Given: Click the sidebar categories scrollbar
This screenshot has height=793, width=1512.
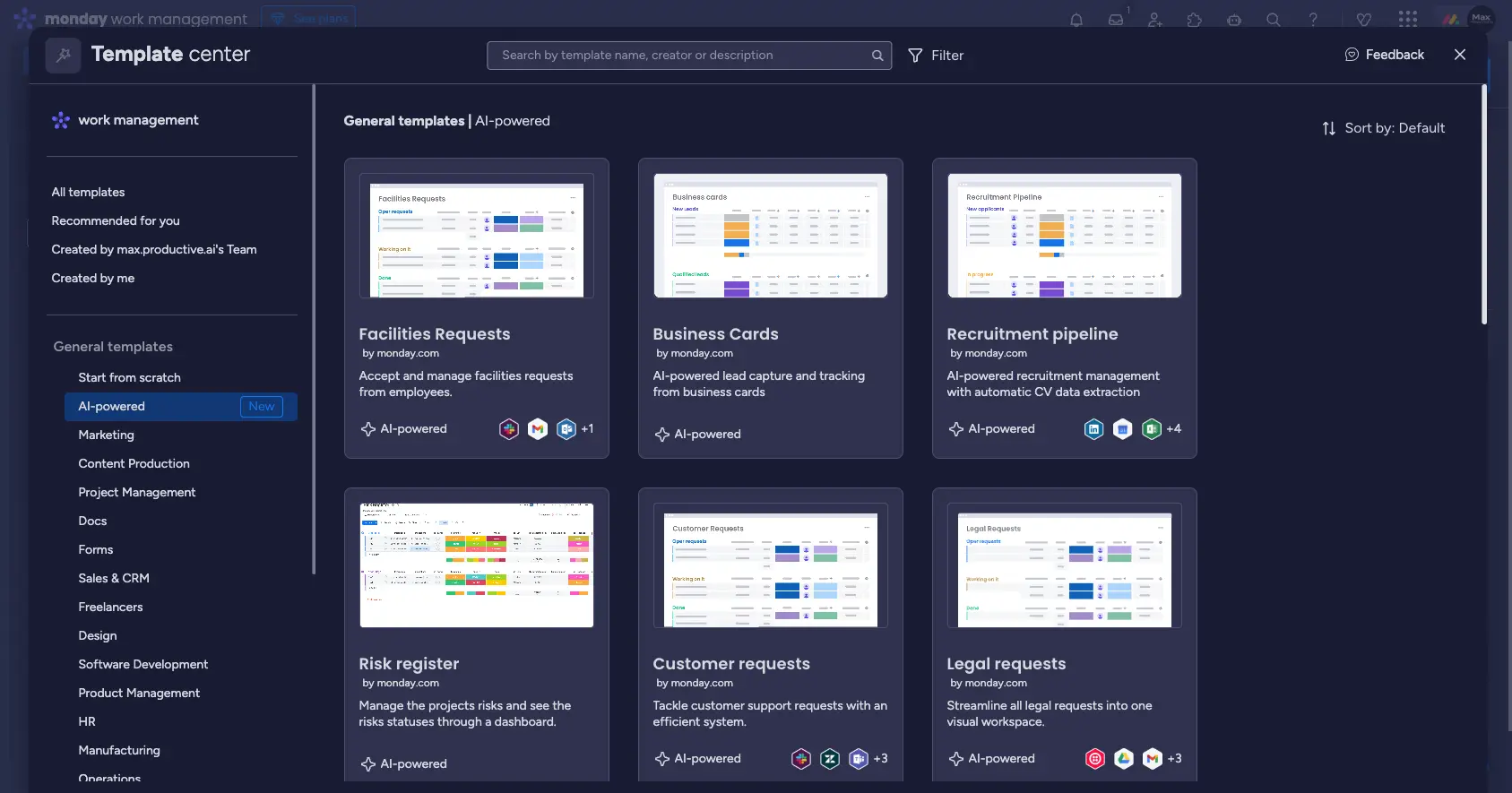Looking at the screenshot, I should click(314, 329).
